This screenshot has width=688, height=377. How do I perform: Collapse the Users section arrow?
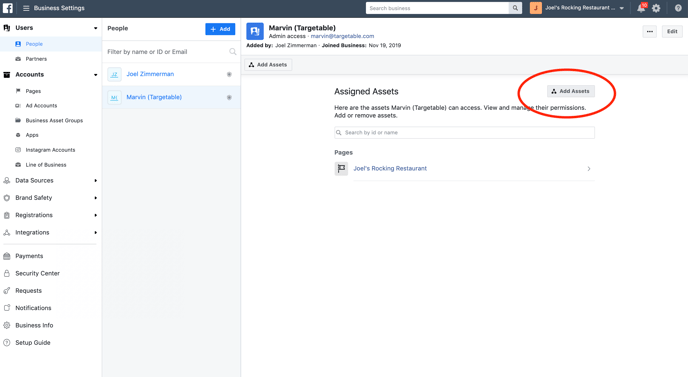click(x=95, y=28)
